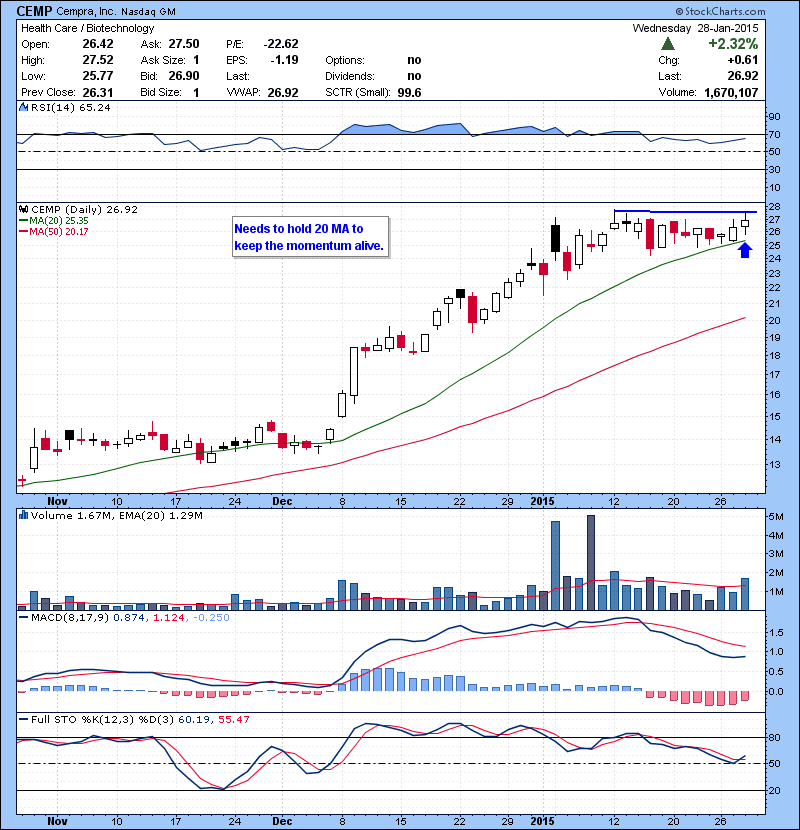
Task: Click the 'Needs to hold 20 MA' annotation box
Action: coord(311,237)
